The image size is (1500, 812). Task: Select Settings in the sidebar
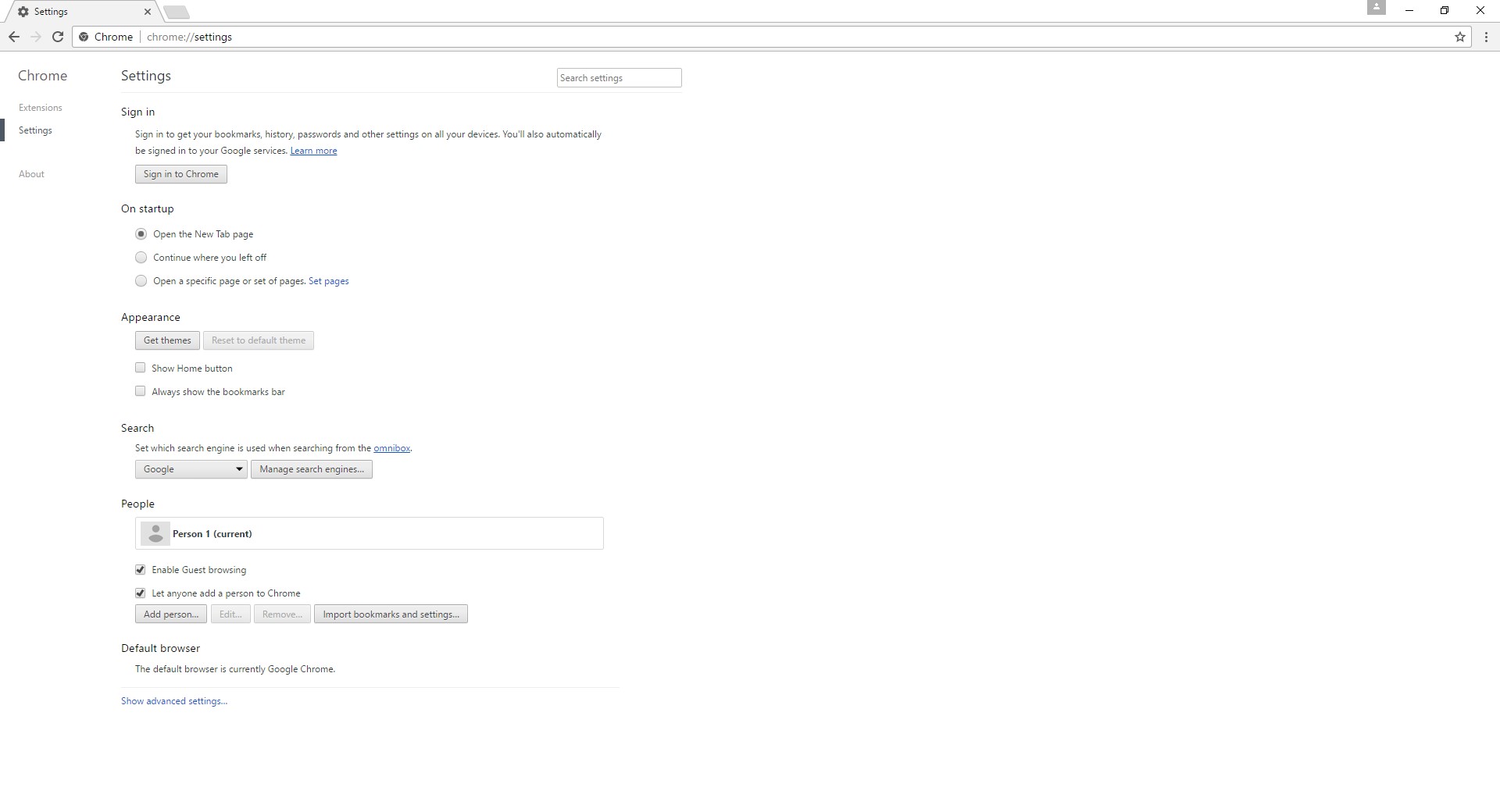coord(35,130)
